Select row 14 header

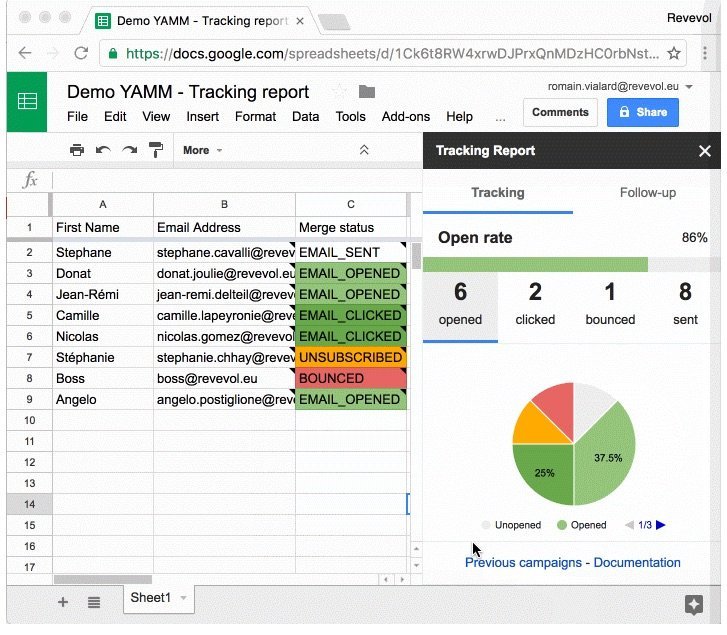29,504
